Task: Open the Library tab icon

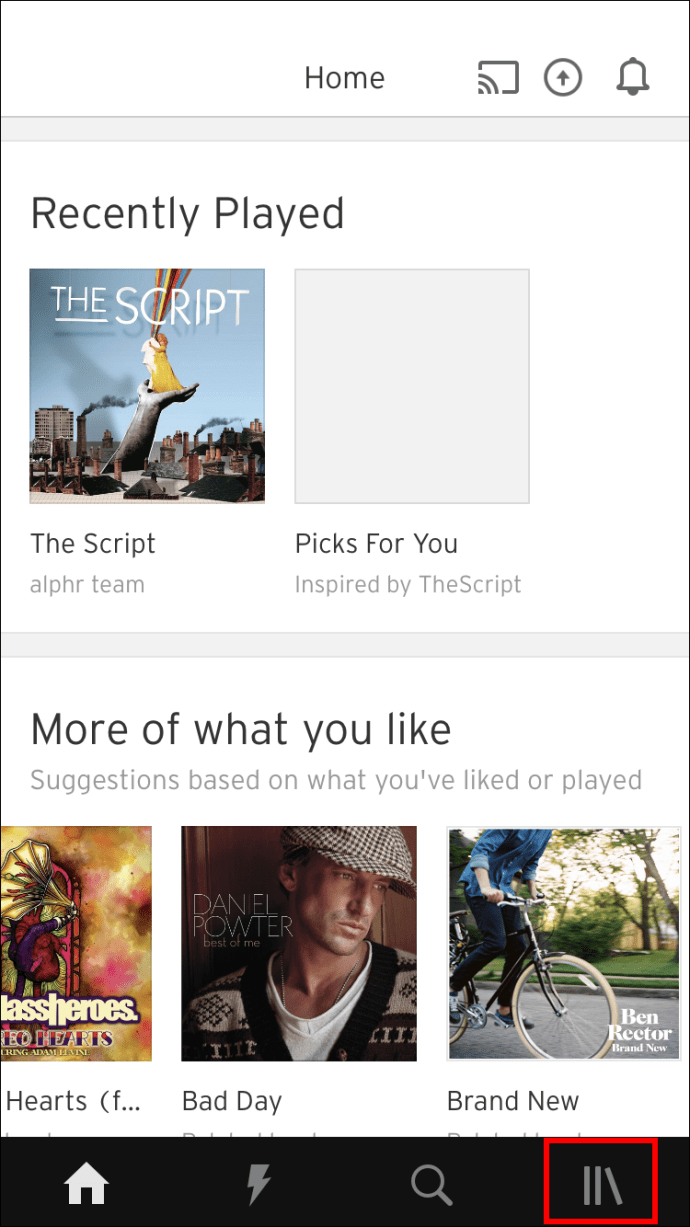Action: 602,1185
